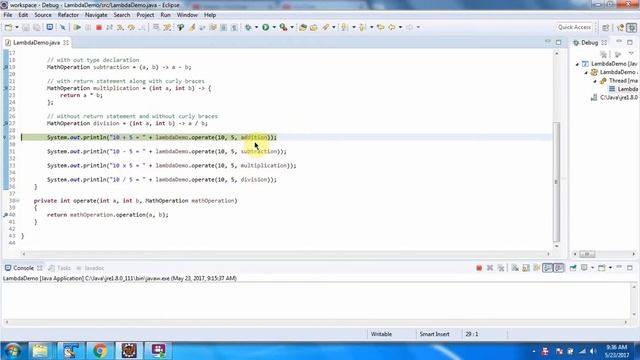This screenshot has width=640, height=360.
Task: Click Remove All Terminated Launches in Console
Action: (x=501, y=268)
